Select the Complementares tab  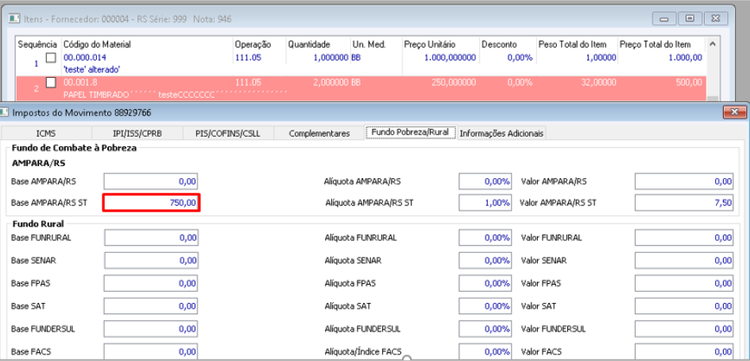tap(319, 133)
